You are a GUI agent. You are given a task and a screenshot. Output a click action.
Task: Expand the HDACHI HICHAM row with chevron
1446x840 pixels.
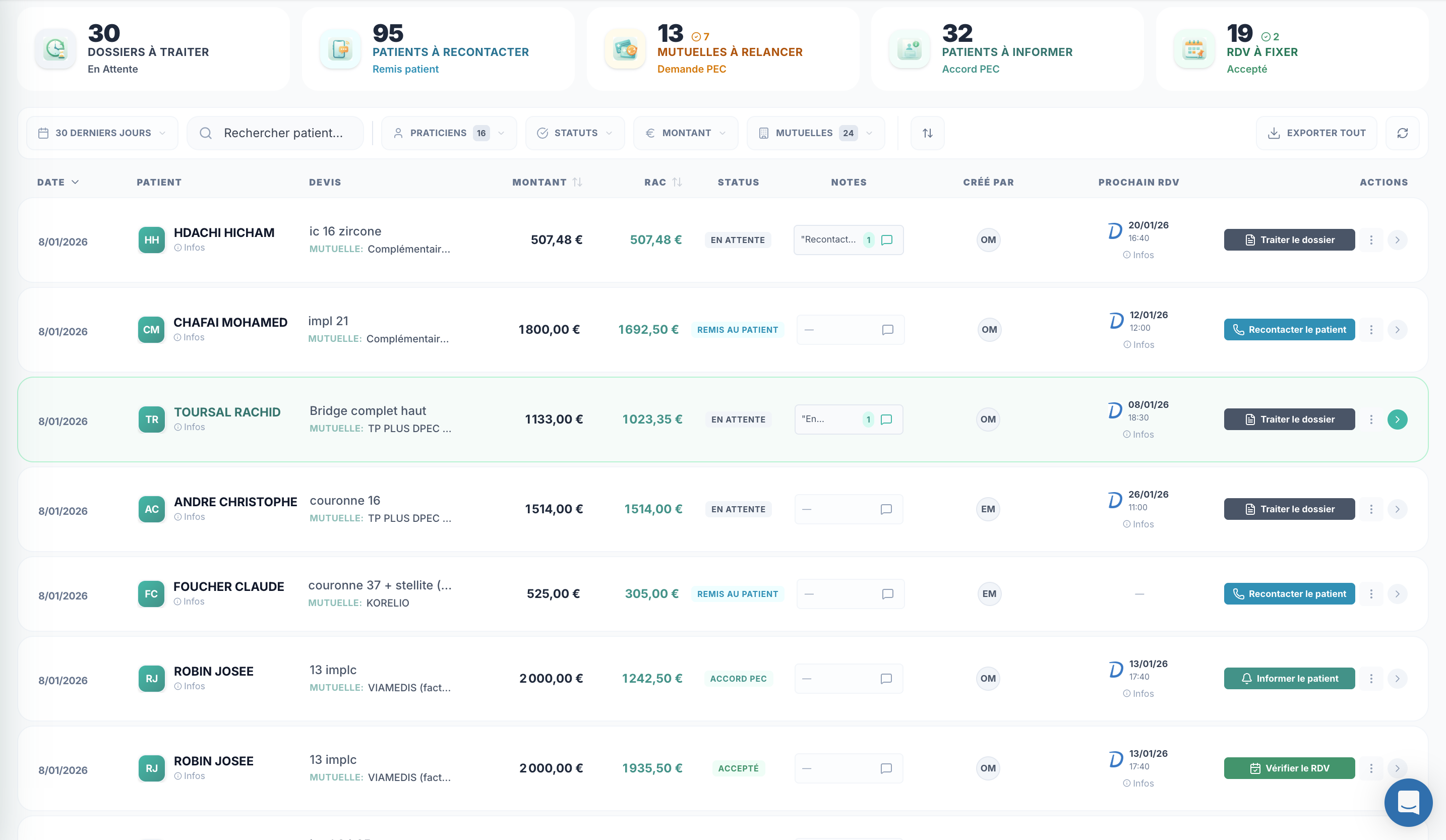(x=1397, y=240)
